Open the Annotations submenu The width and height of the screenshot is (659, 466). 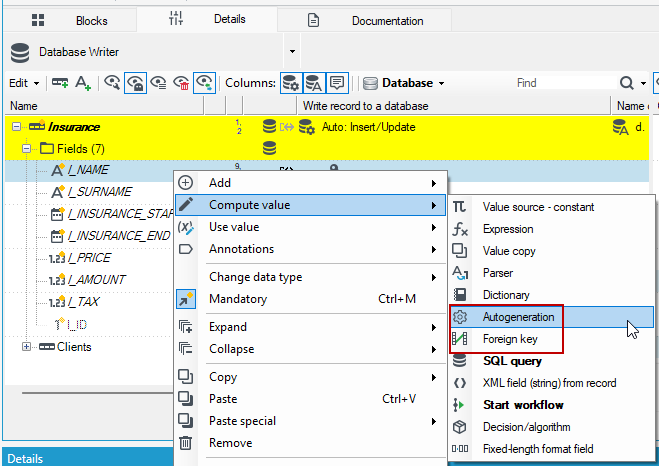point(310,249)
